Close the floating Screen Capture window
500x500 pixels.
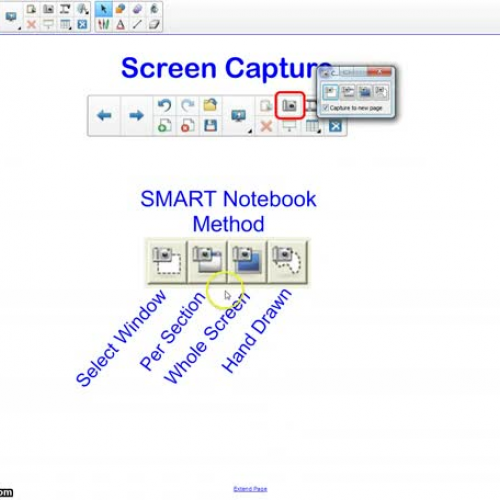pyautogui.click(x=379, y=72)
